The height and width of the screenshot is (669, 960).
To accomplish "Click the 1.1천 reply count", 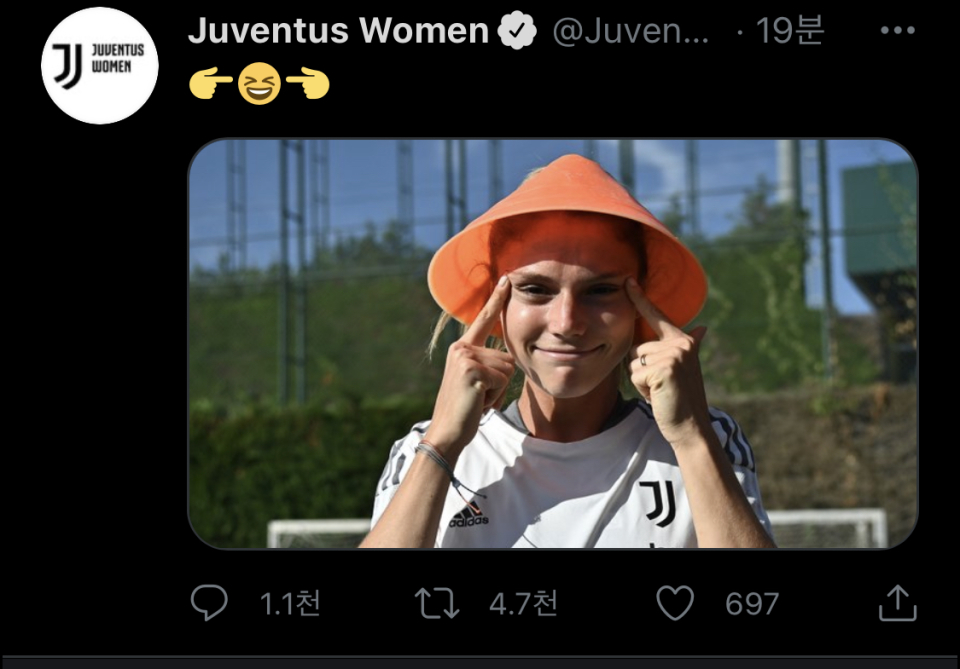I will [290, 603].
